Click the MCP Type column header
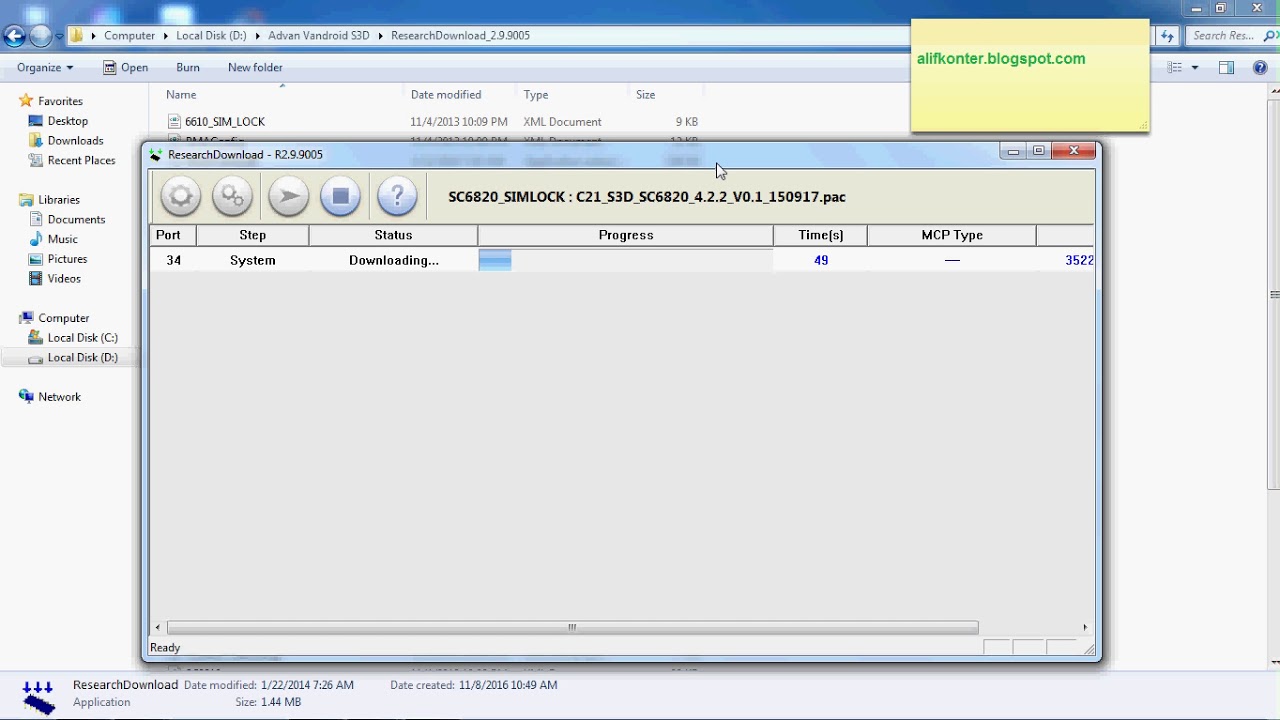Image resolution: width=1280 pixels, height=720 pixels. [x=952, y=235]
